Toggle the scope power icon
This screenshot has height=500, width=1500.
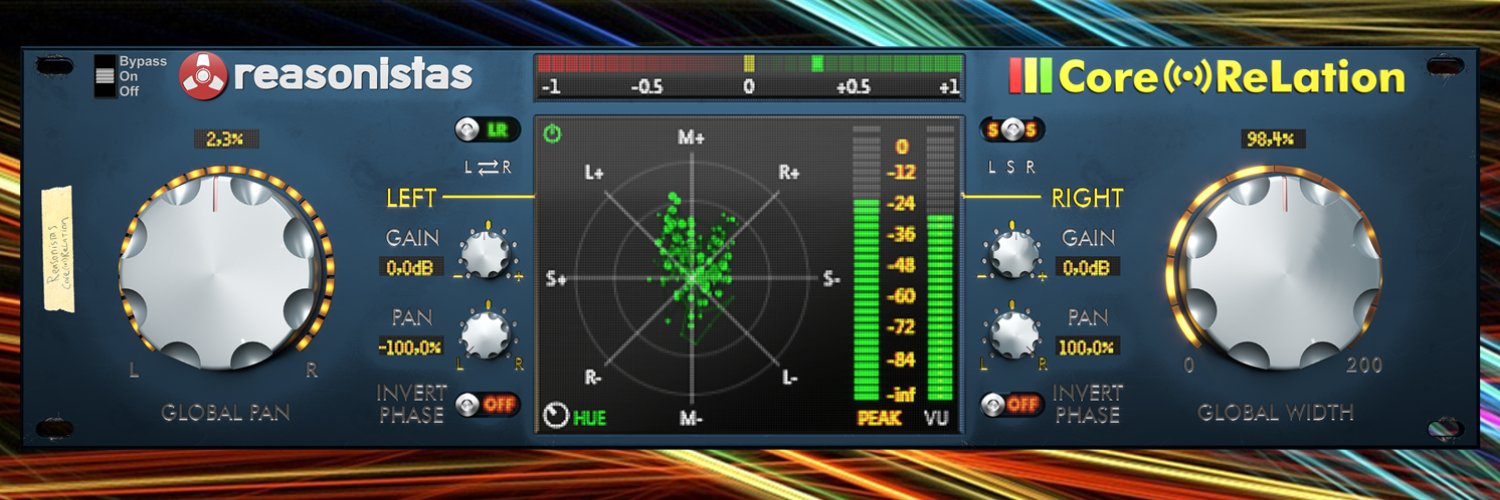[x=551, y=133]
